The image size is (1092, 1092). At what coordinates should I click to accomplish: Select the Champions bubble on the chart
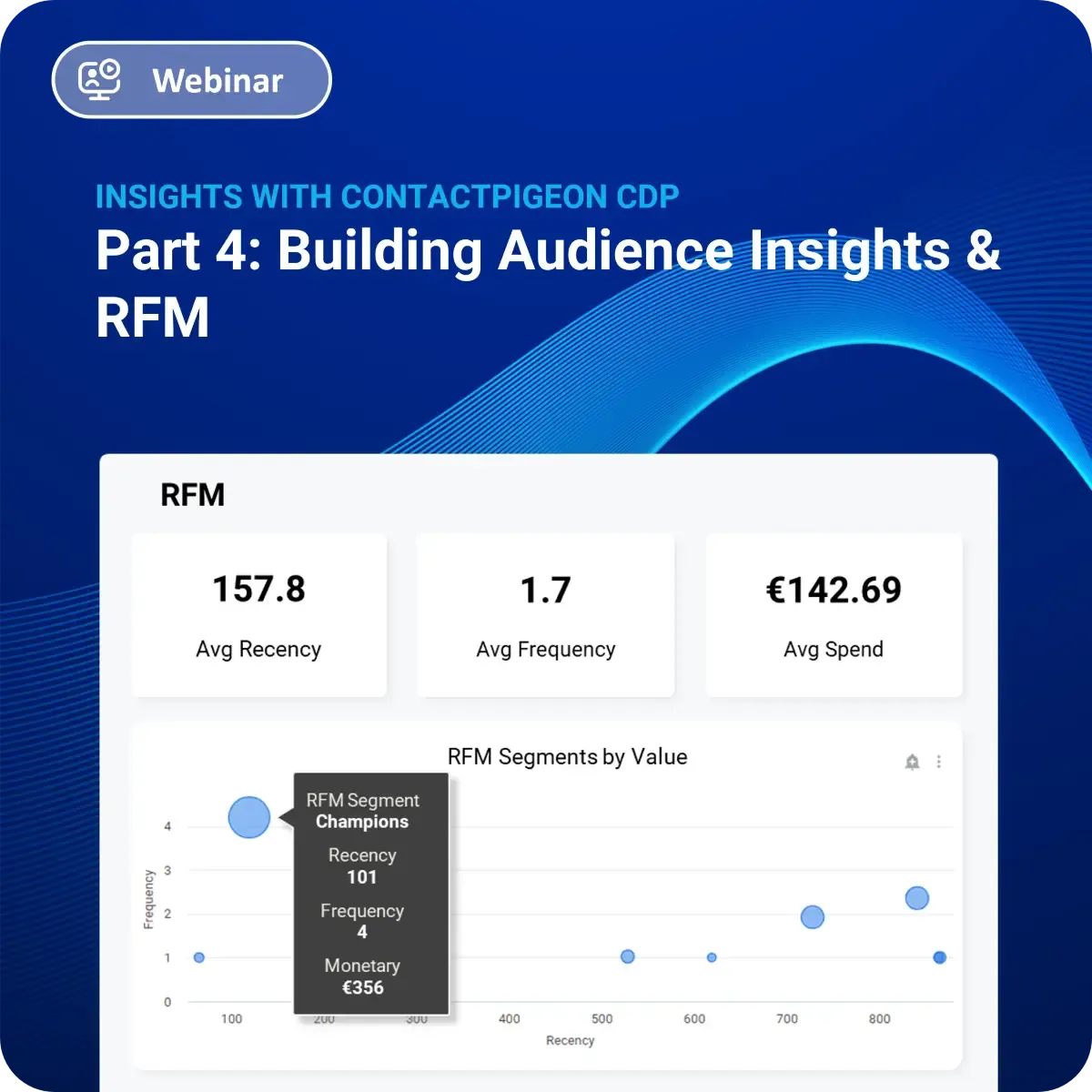tap(248, 817)
